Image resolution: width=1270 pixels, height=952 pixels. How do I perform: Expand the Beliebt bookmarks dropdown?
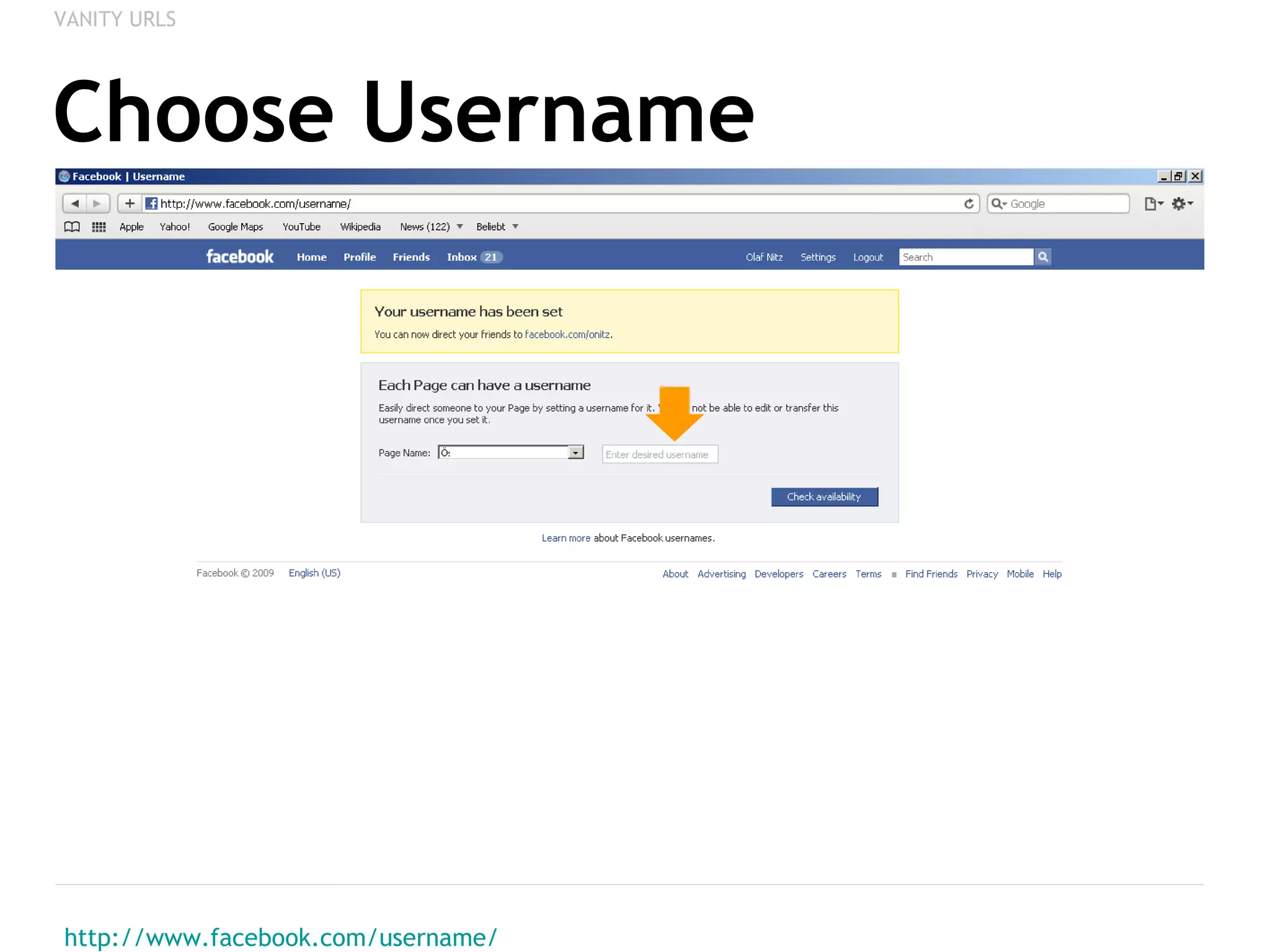(497, 227)
